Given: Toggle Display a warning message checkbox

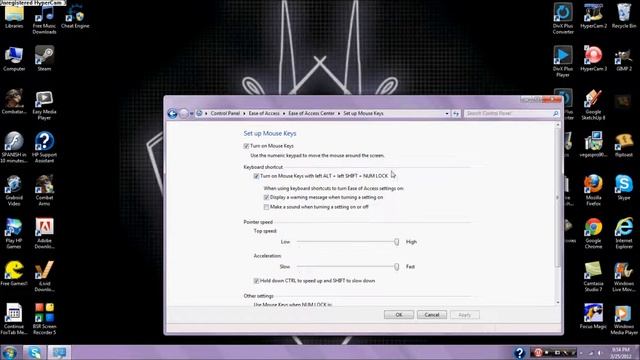Looking at the screenshot, I should (x=266, y=198).
